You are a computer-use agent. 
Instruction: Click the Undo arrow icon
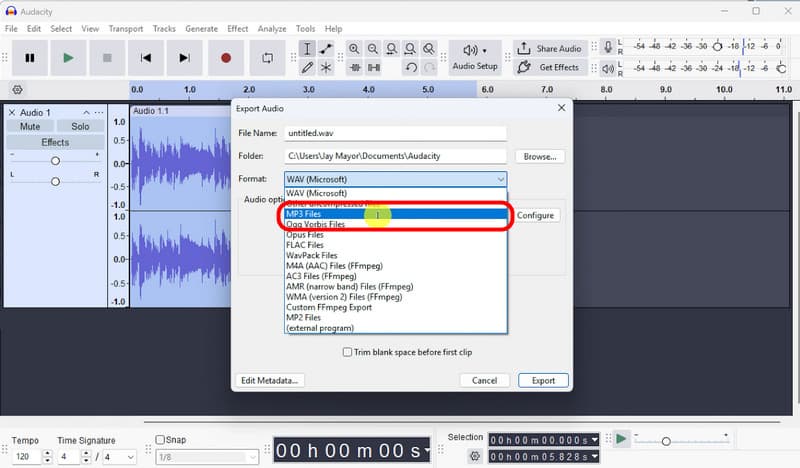pos(411,67)
